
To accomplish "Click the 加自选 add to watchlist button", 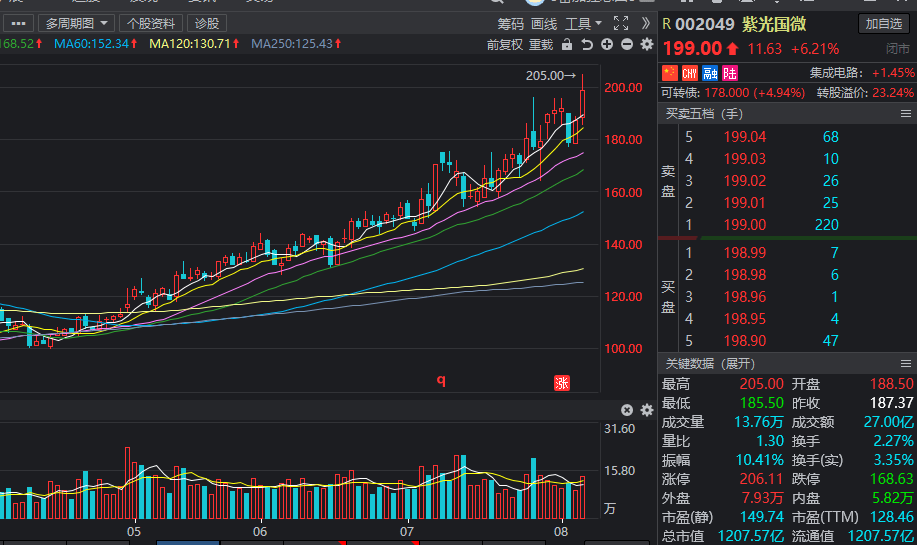I will (x=884, y=23).
